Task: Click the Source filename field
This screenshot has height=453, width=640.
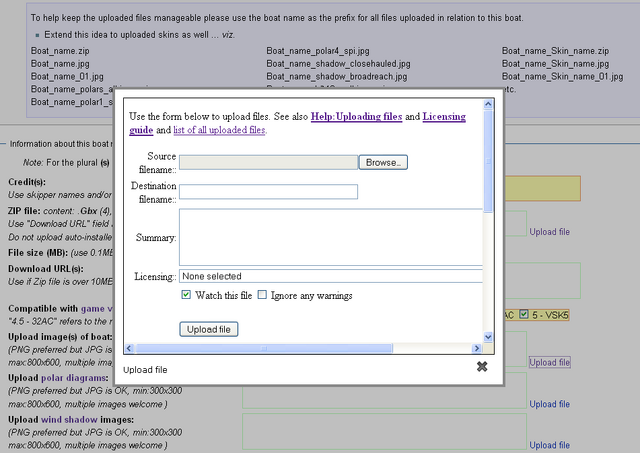Action: click(269, 162)
